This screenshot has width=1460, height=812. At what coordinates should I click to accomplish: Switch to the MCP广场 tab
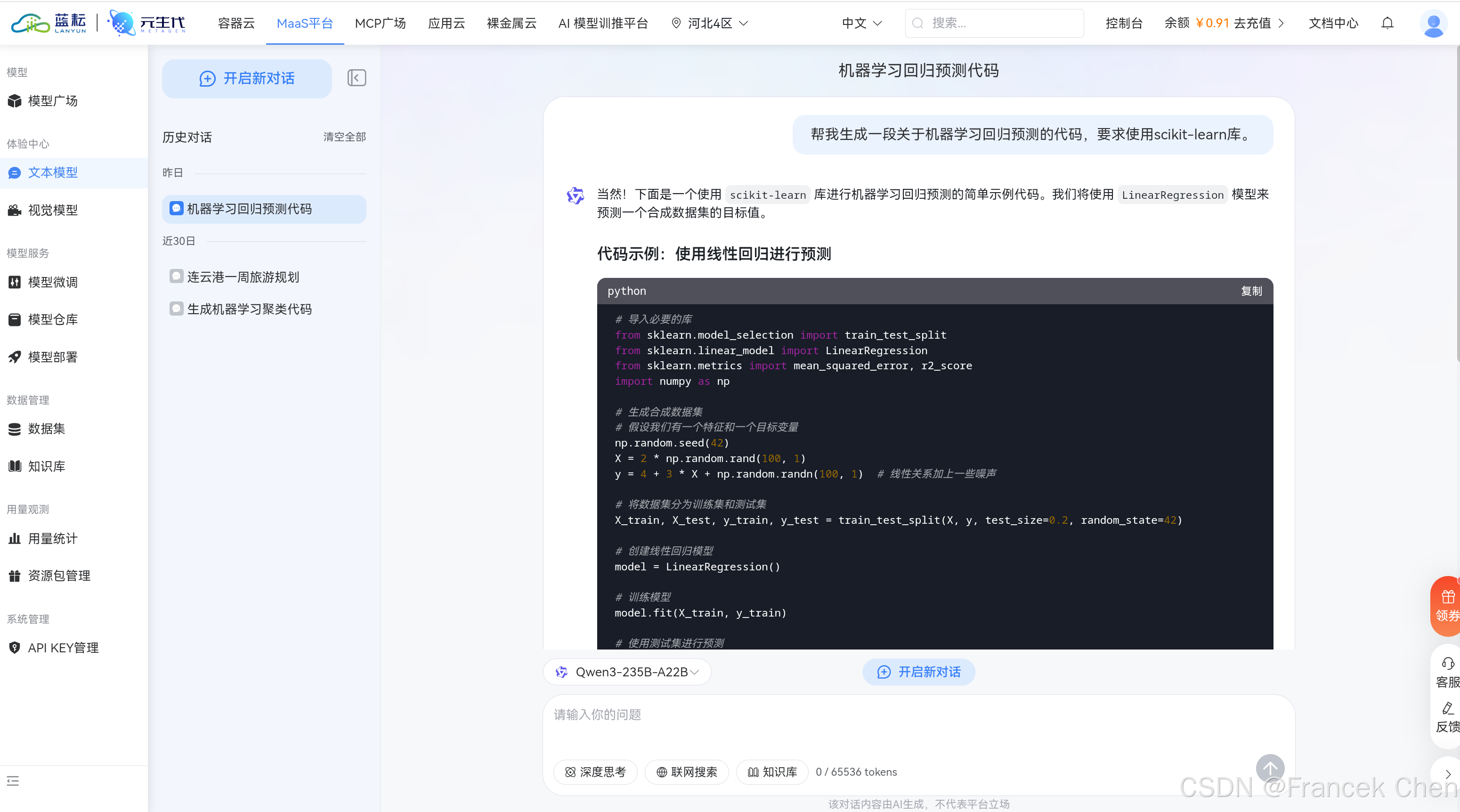click(x=380, y=23)
